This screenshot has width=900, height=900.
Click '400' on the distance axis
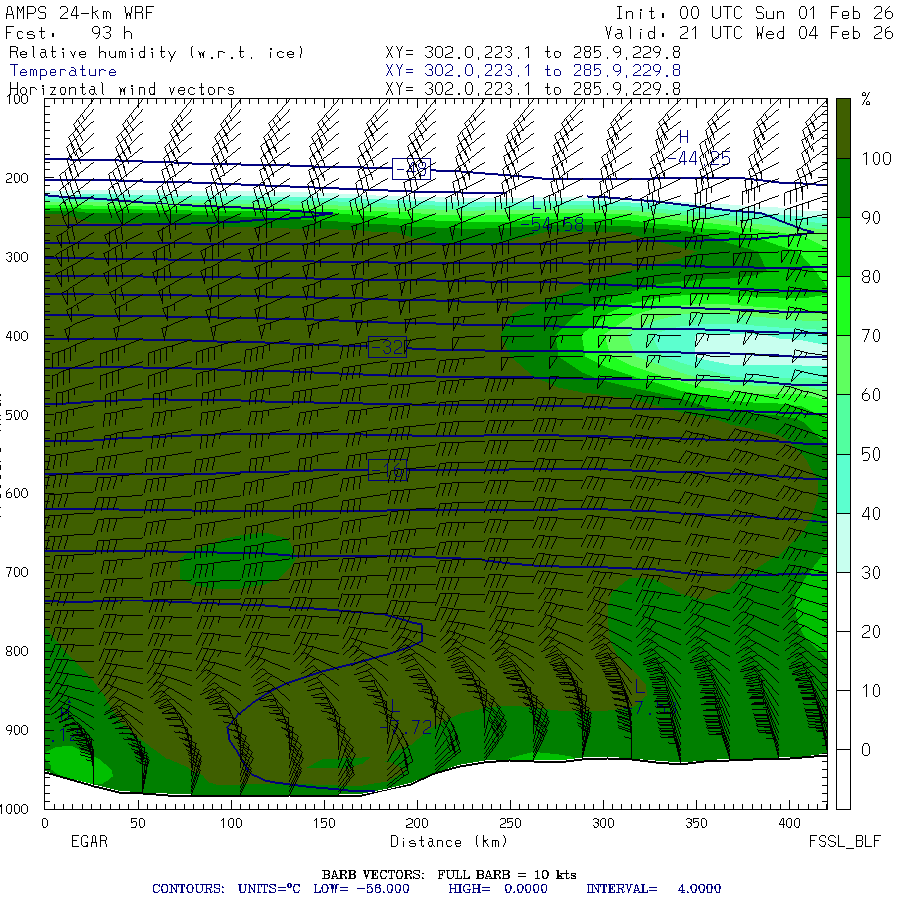click(789, 823)
